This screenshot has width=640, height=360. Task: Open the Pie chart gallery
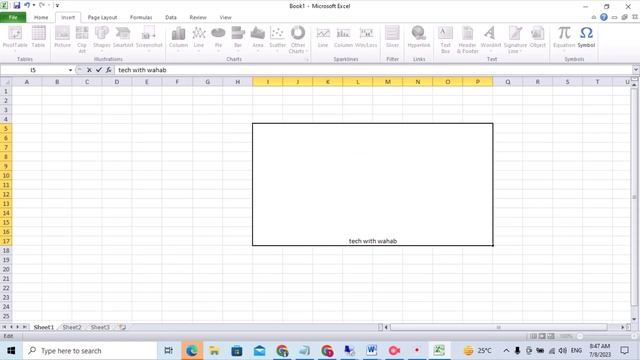click(218, 38)
